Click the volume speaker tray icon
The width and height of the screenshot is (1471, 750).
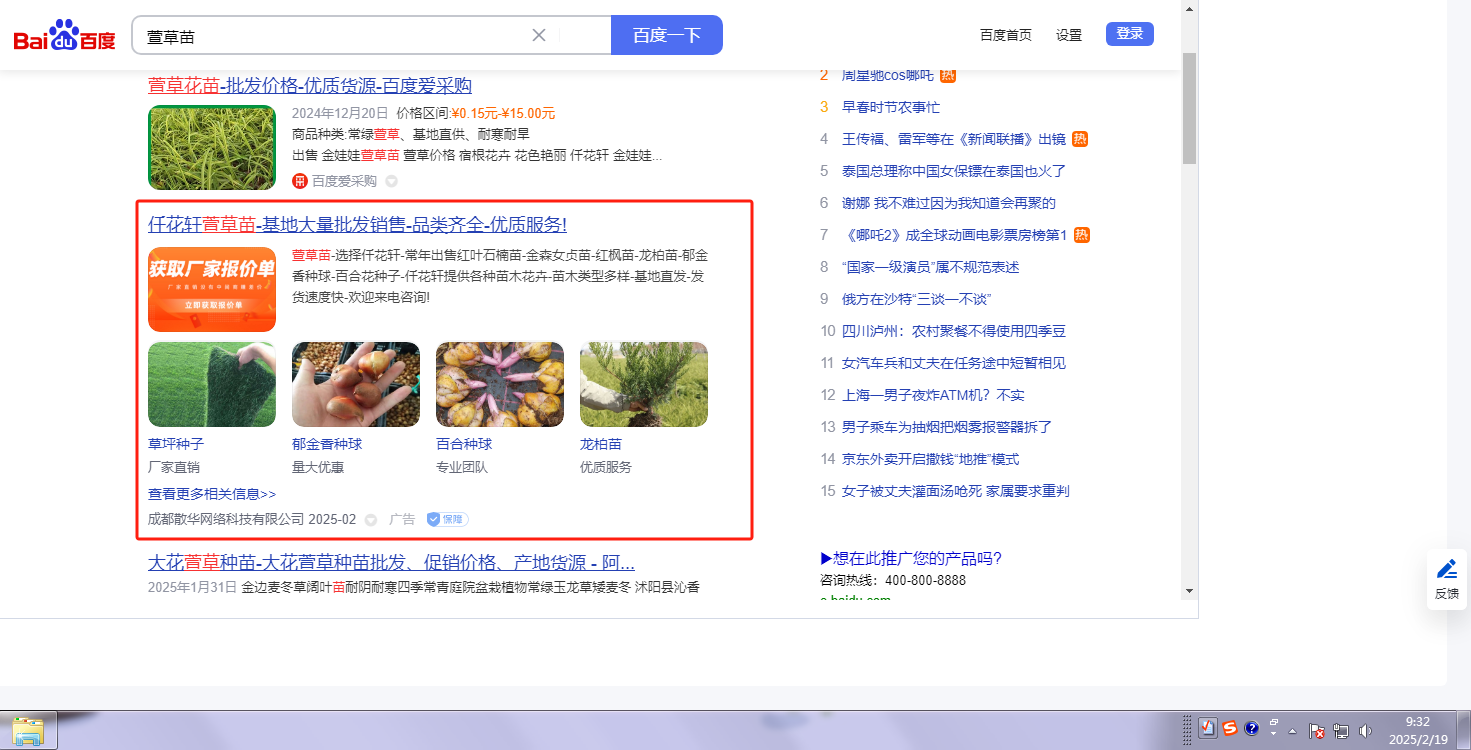click(1366, 731)
